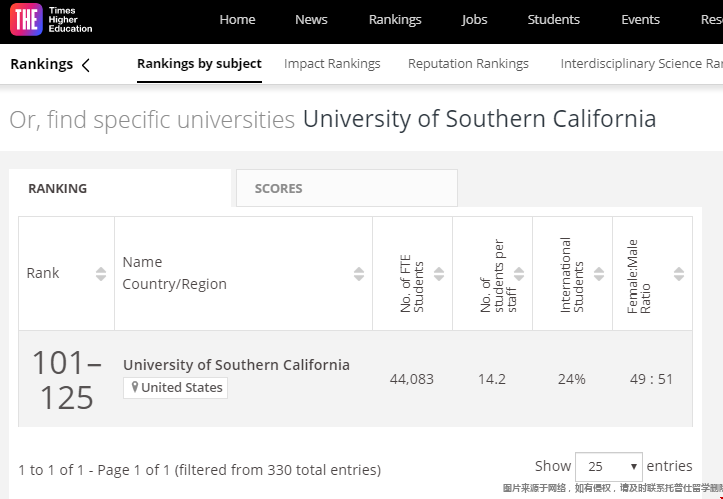Open the Jobs menu item
This screenshot has height=499, width=723.
click(x=474, y=20)
